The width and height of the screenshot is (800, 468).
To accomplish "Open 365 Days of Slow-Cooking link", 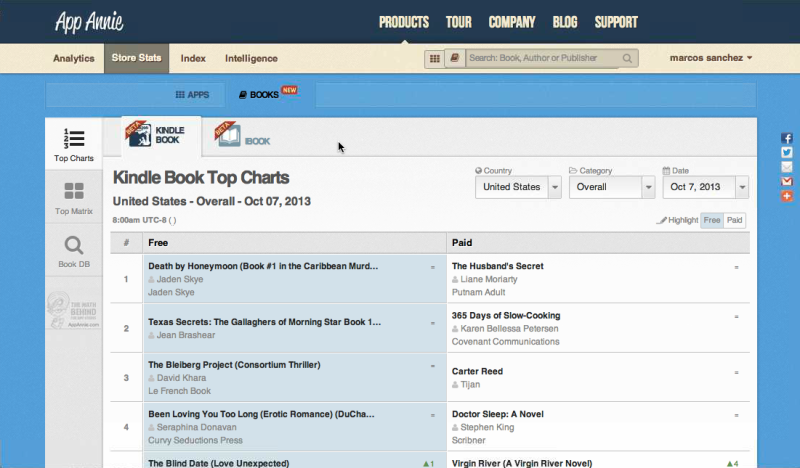I will (x=506, y=315).
